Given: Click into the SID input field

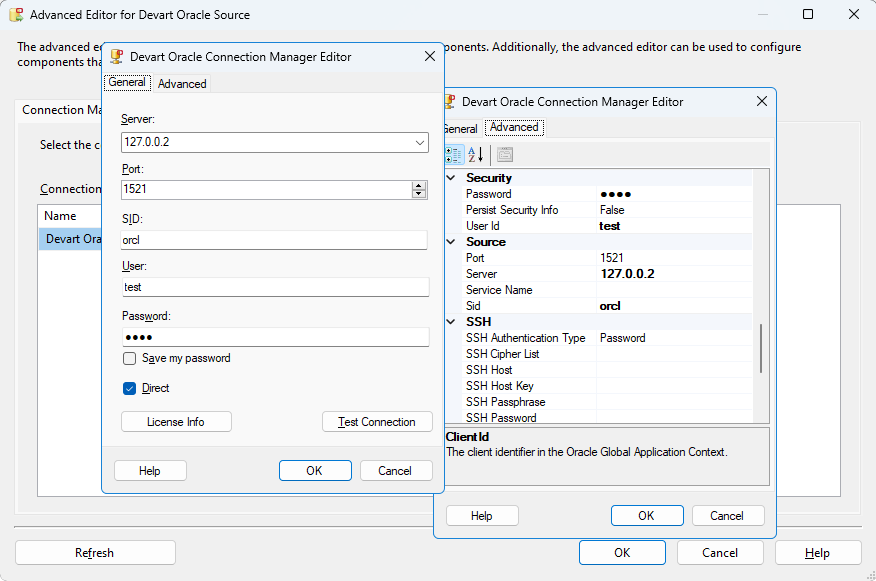Looking at the screenshot, I should pyautogui.click(x=274, y=240).
